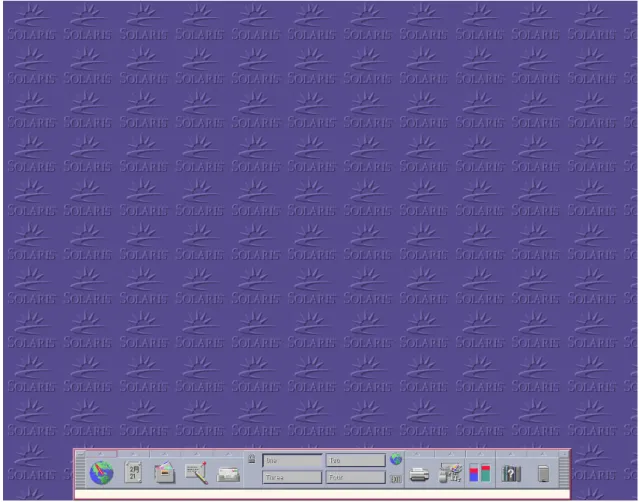Expand the subpanel arrow above Help Manager
The width and height of the screenshot is (639, 502).
(511, 454)
